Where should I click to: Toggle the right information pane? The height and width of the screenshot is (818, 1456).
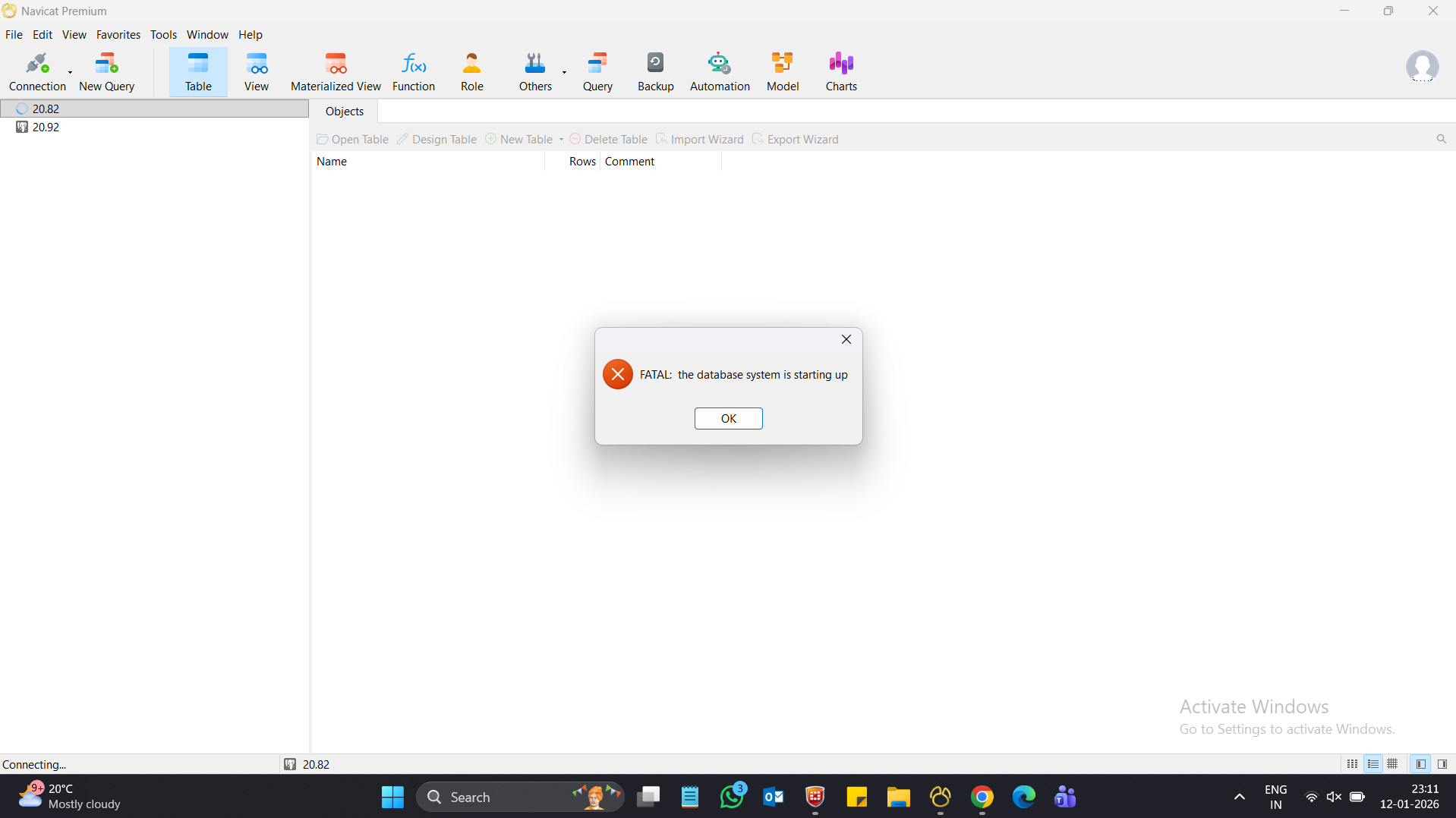click(1442, 764)
